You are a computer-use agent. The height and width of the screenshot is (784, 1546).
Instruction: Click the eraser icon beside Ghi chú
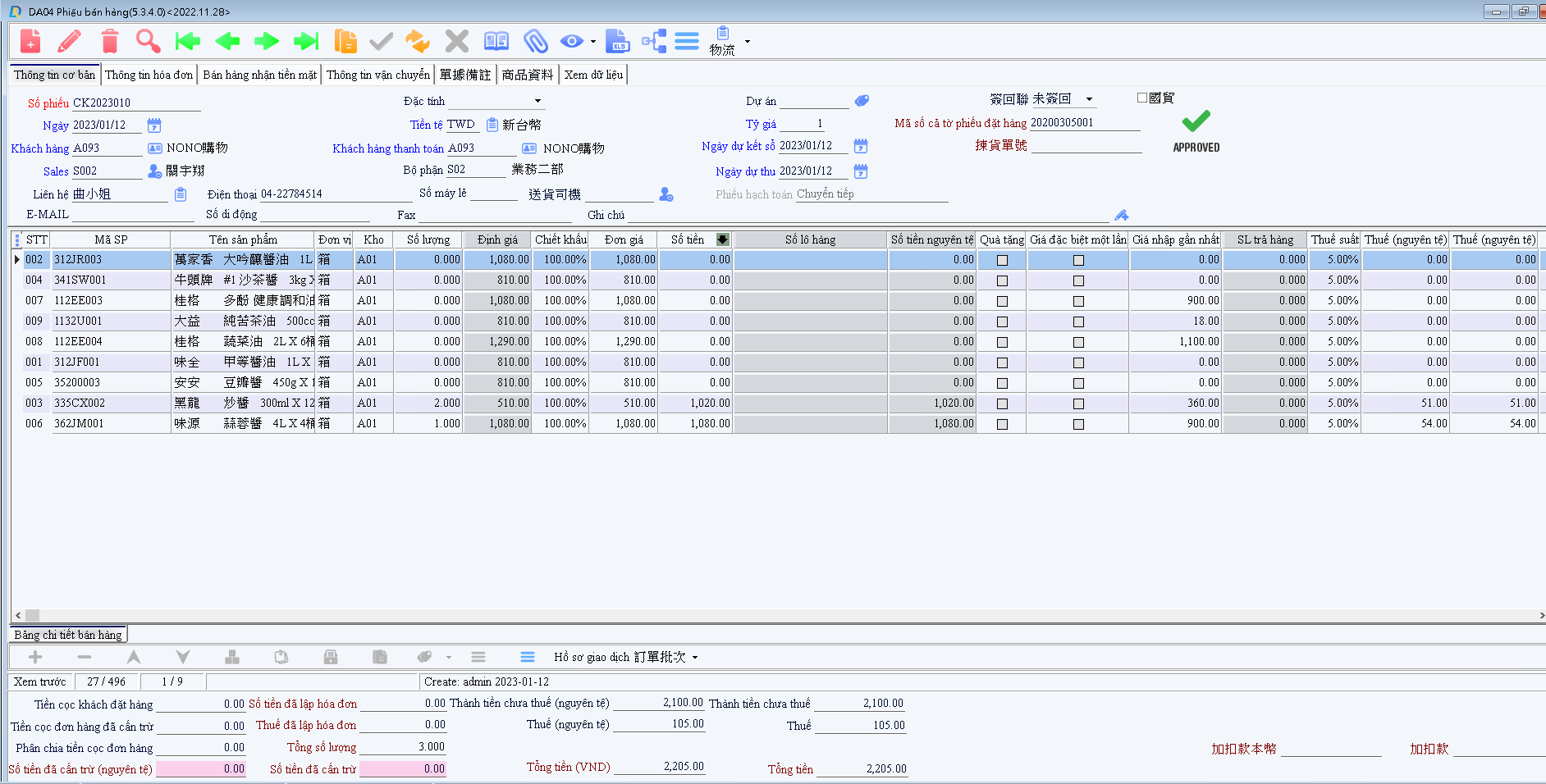pos(1122,215)
